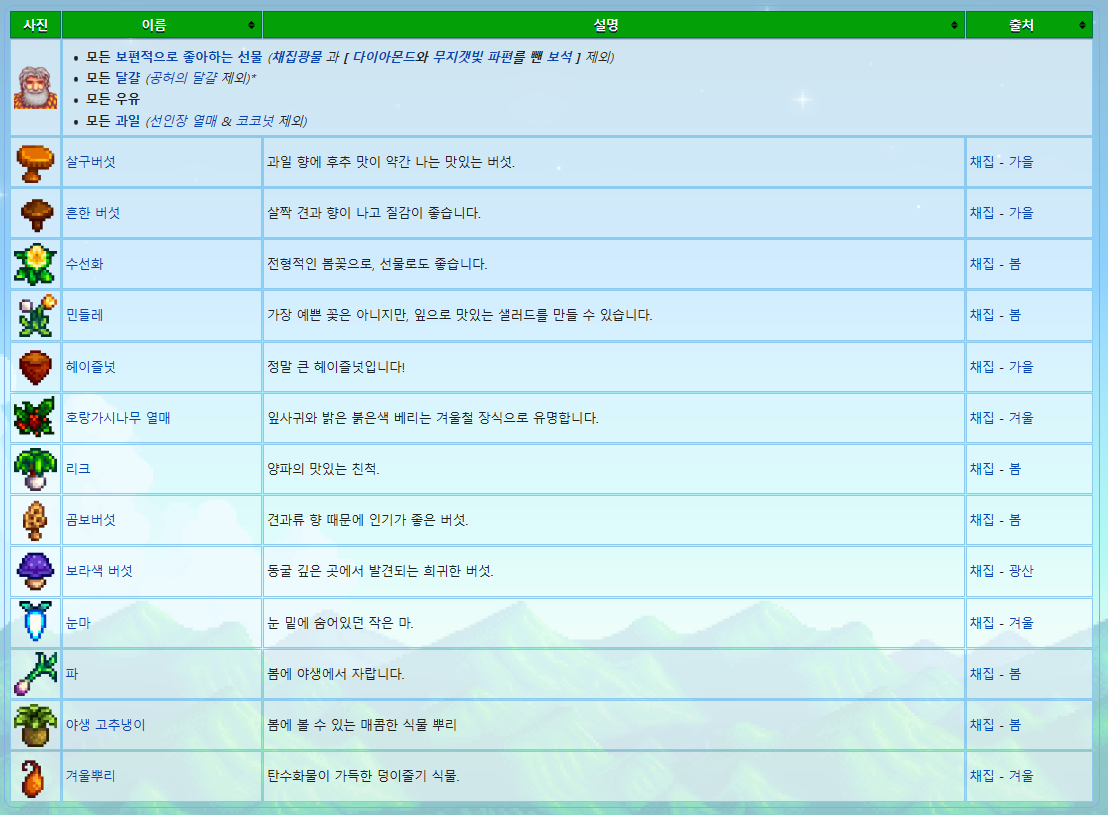Click the 민들레 dandelion icon
Viewport: 1108px width, 815px height.
tap(37, 315)
